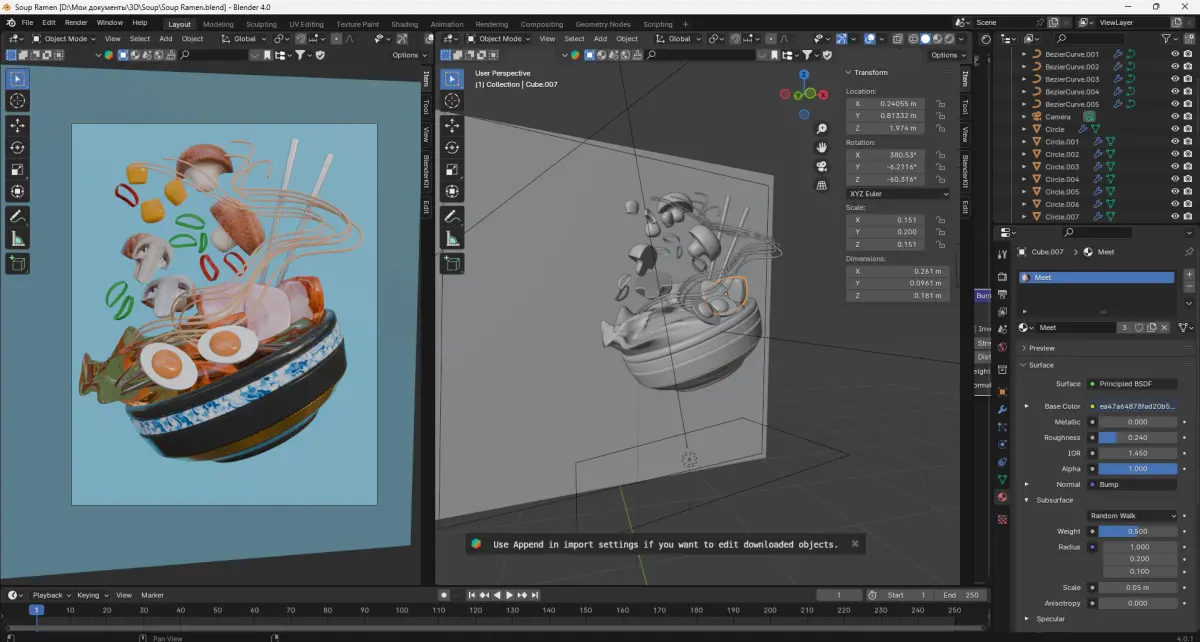Adjust the Roughness slider
1200x642 pixels.
pyautogui.click(x=1137, y=437)
